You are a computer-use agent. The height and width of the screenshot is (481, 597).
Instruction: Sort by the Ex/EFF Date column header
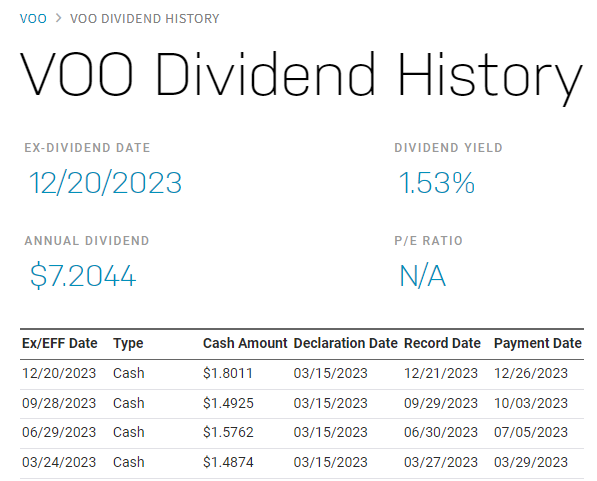[x=60, y=343]
